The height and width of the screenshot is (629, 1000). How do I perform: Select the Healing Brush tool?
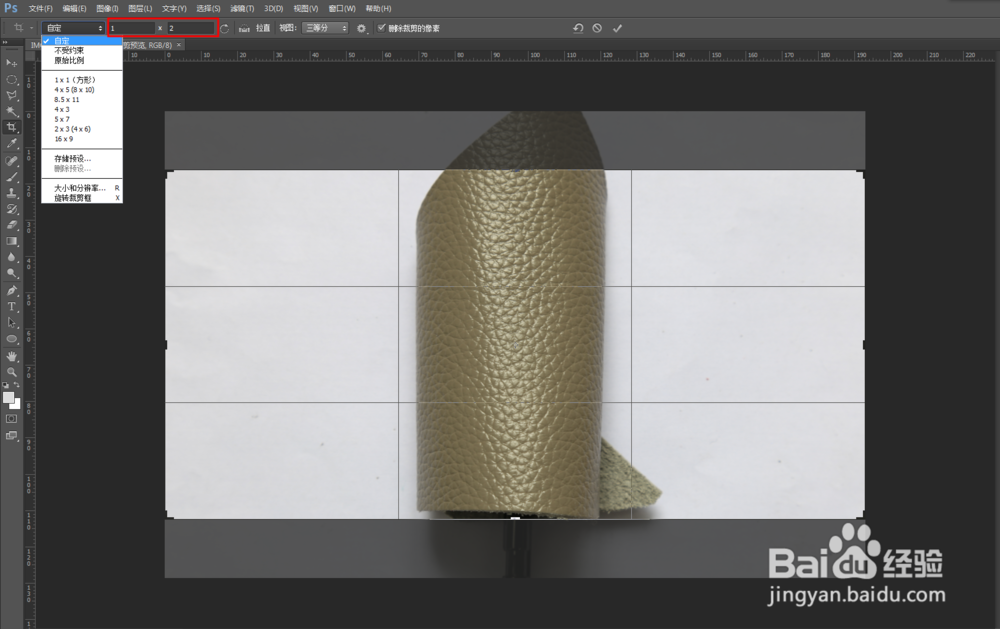[11, 161]
